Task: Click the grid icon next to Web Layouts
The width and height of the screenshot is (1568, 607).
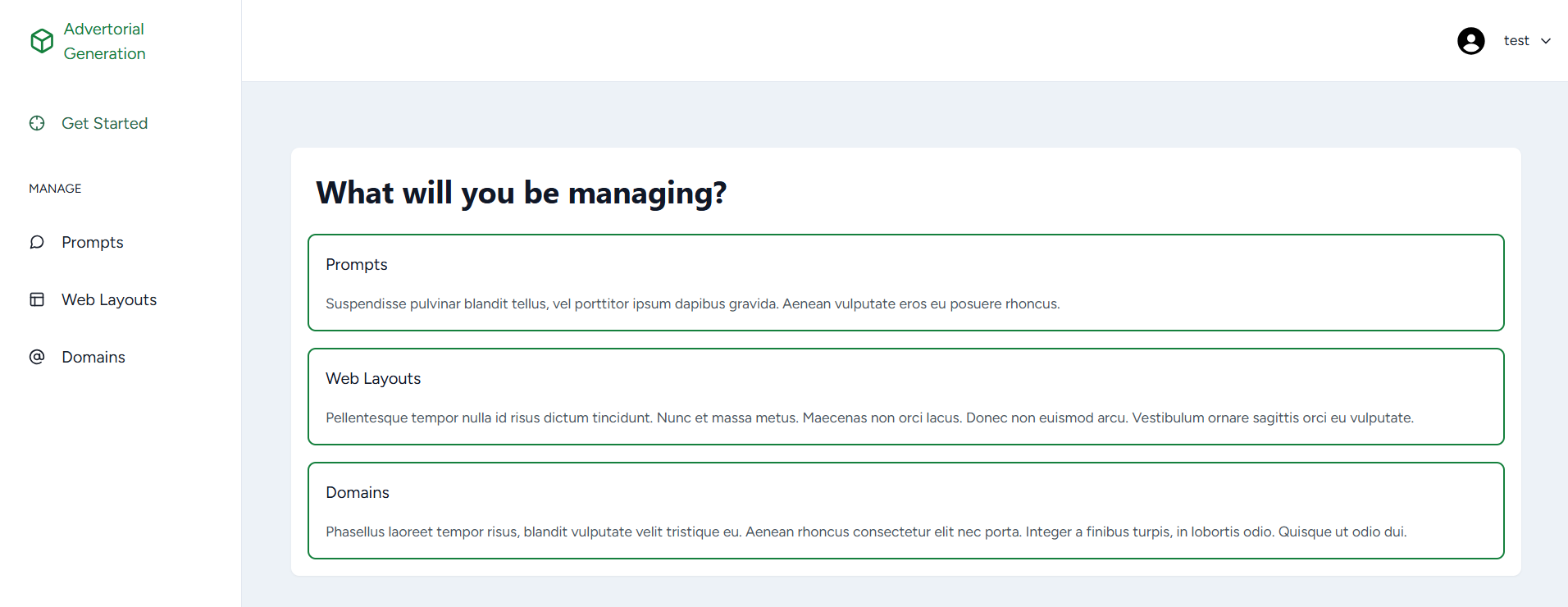Action: tap(37, 299)
